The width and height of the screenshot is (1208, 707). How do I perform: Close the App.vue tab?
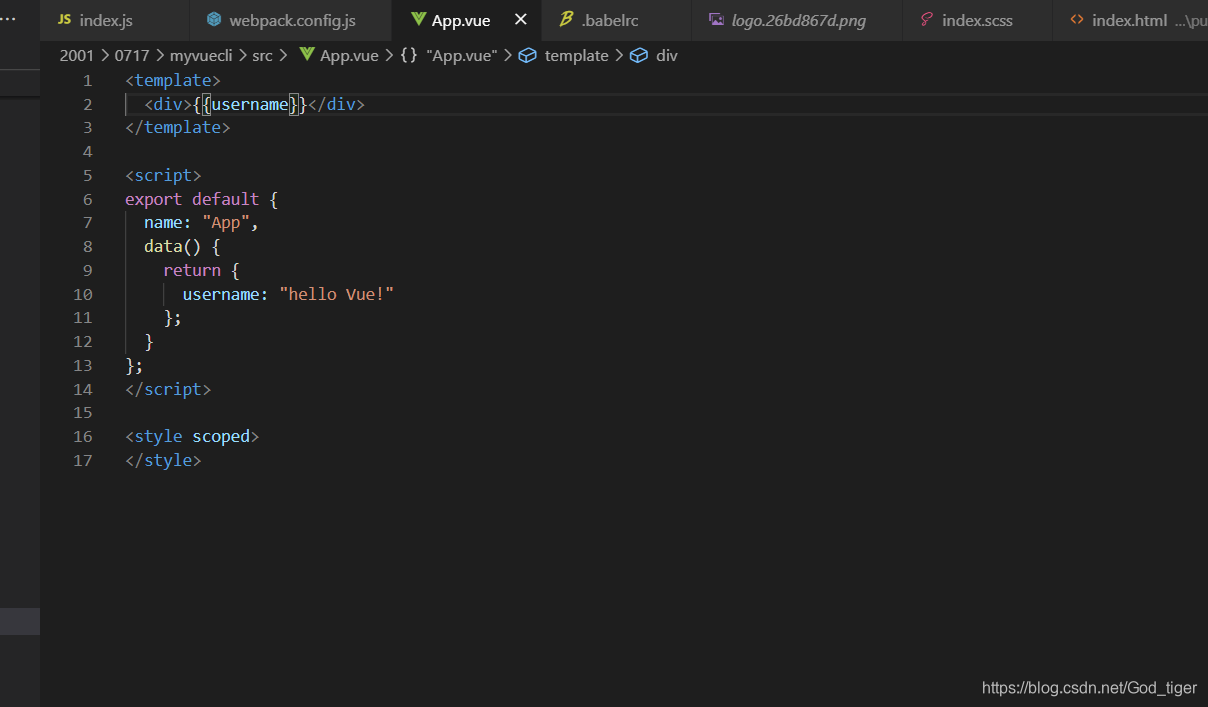520,20
